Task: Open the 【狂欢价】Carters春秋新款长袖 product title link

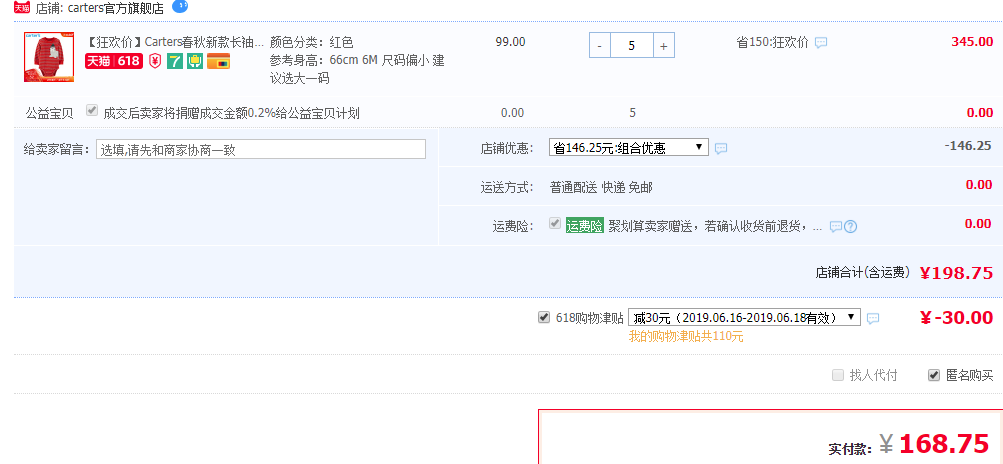Action: (174, 42)
